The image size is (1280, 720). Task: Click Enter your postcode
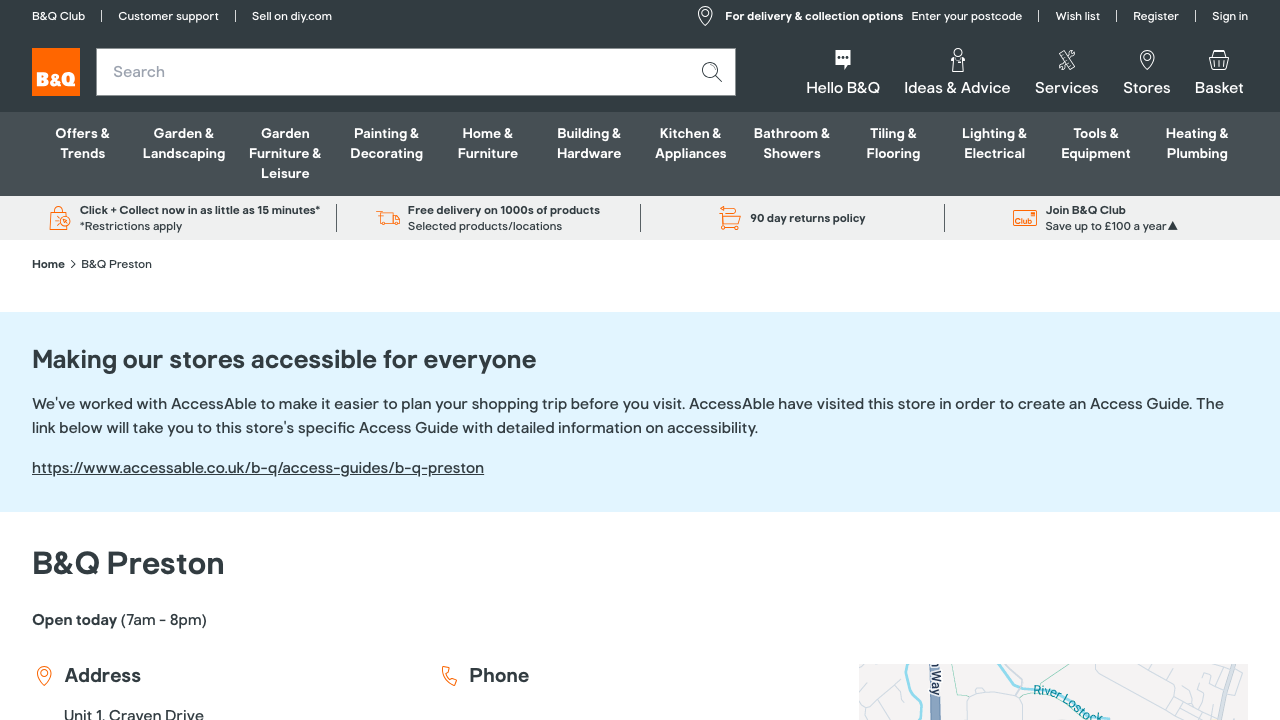tap(966, 16)
